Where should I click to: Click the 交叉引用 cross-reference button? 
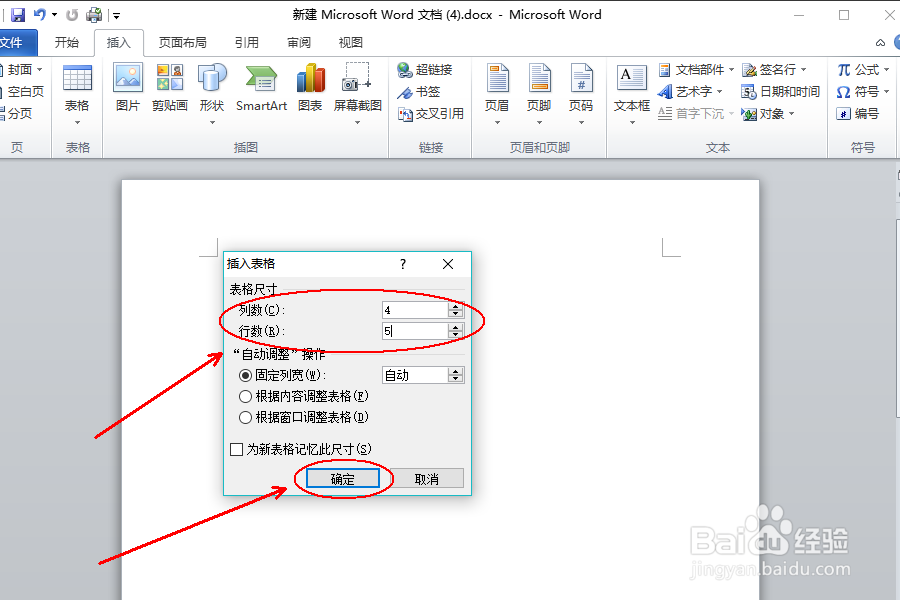coord(430,114)
